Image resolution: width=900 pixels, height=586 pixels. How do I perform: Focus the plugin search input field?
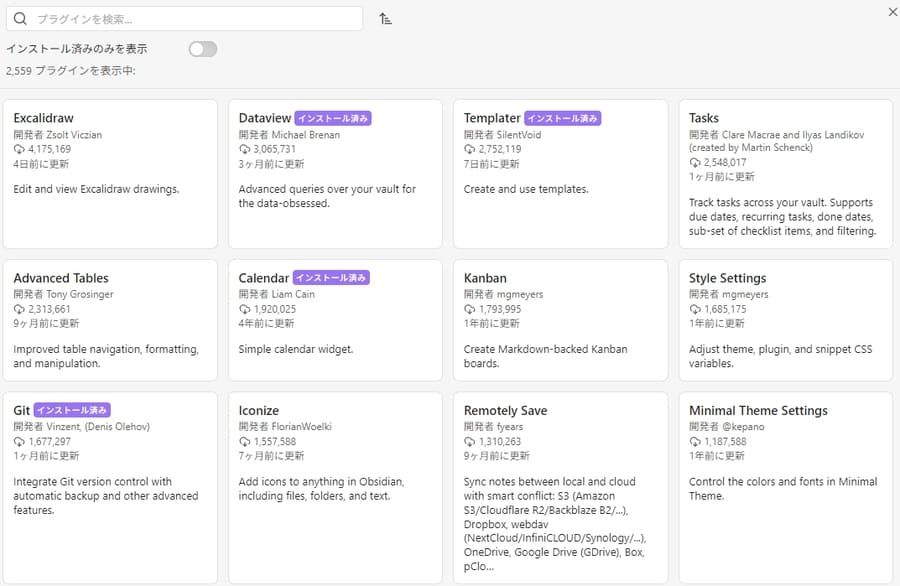(184, 18)
